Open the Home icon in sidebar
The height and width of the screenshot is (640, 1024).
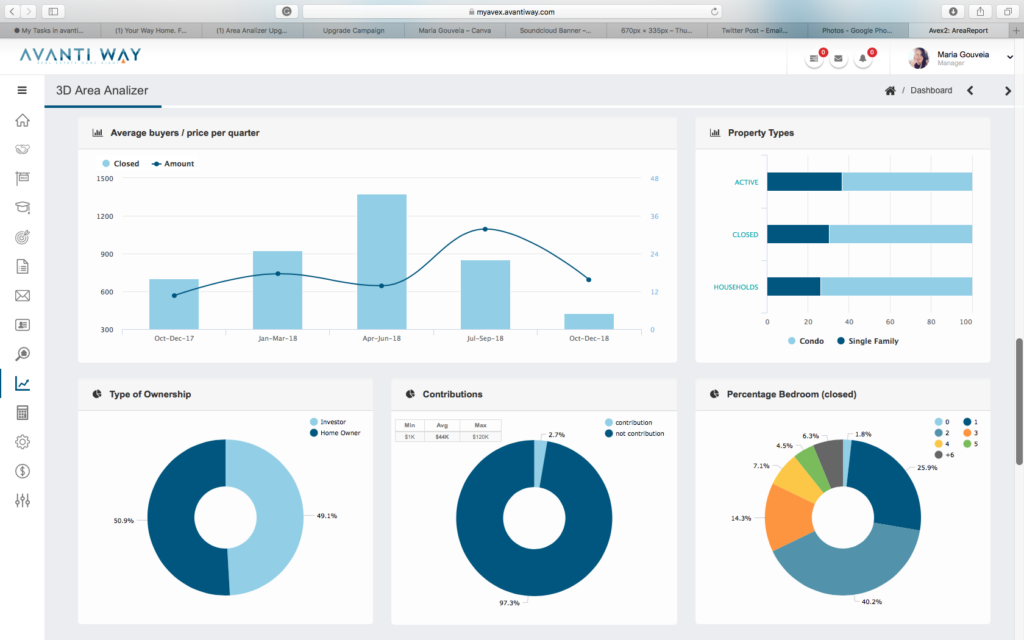pos(22,121)
